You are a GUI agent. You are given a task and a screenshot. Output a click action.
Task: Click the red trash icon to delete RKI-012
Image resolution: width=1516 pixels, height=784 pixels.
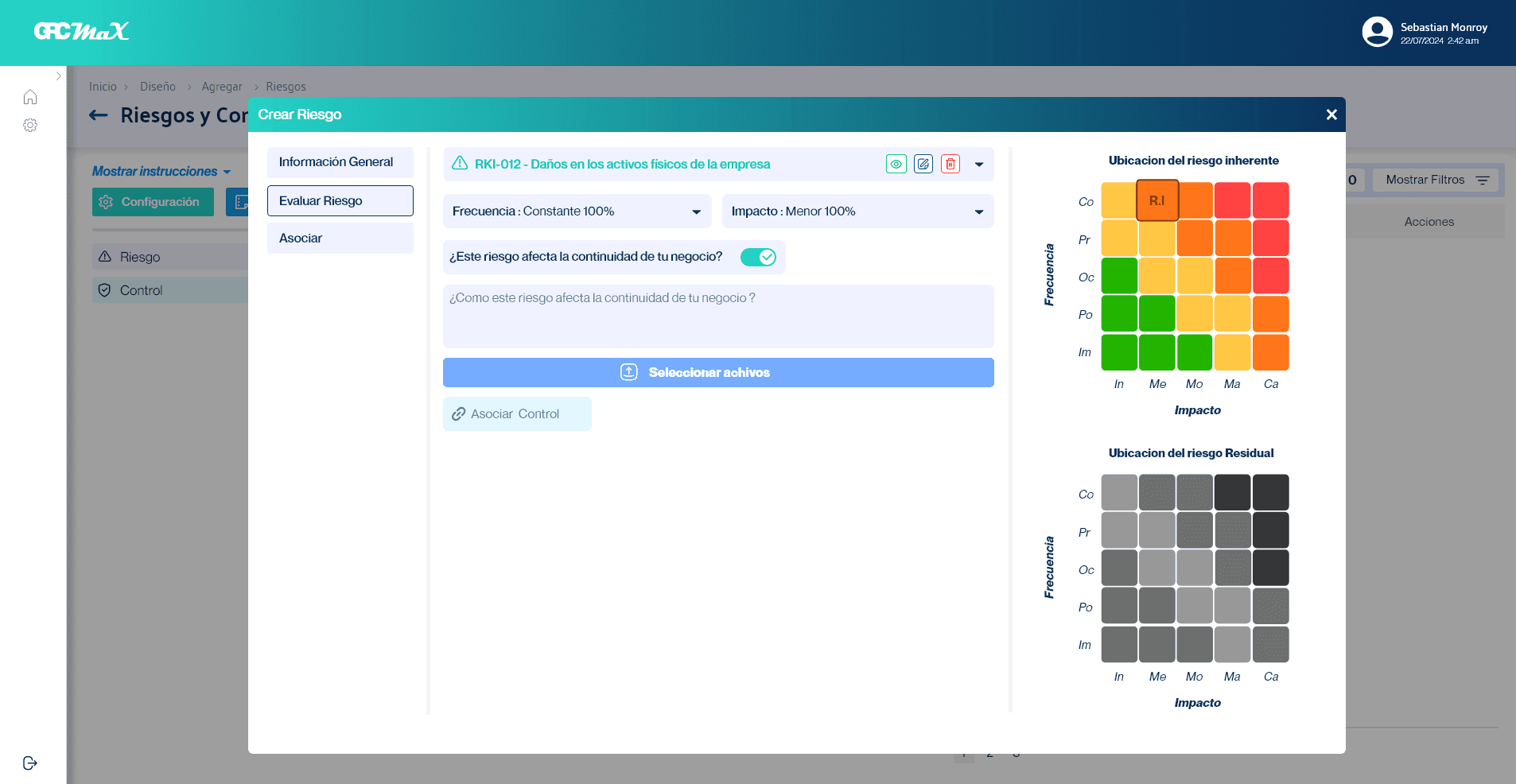950,164
